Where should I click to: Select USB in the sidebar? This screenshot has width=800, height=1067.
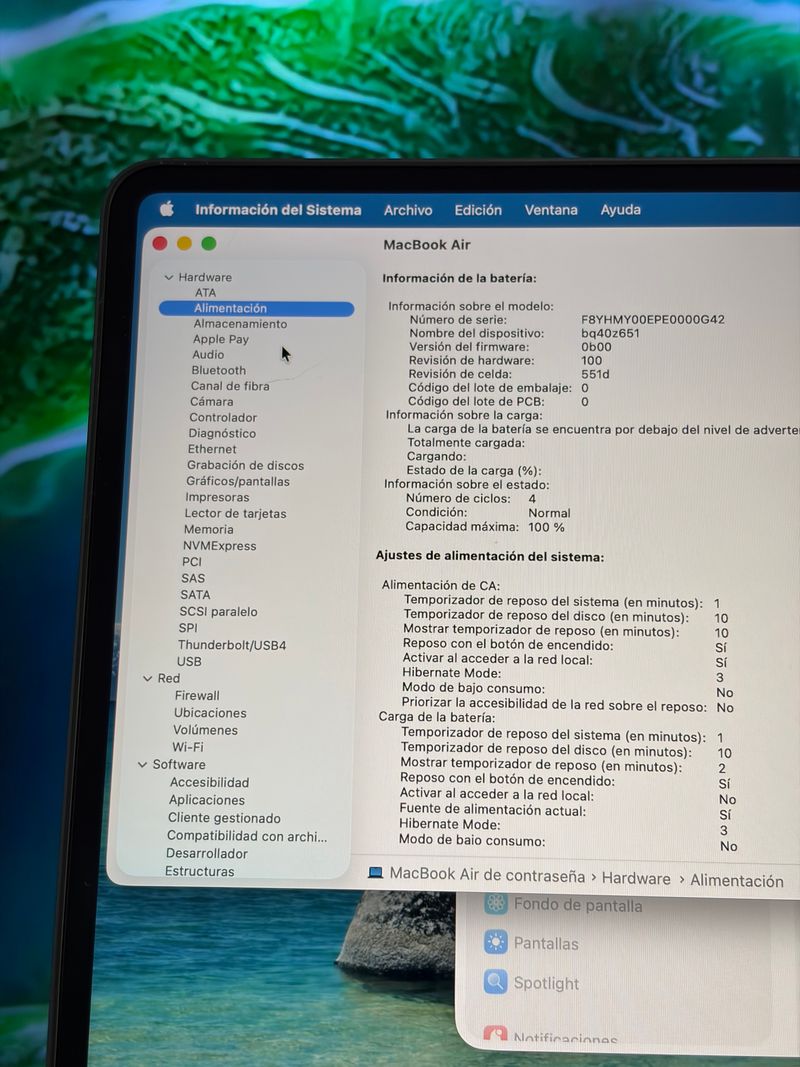[189, 661]
